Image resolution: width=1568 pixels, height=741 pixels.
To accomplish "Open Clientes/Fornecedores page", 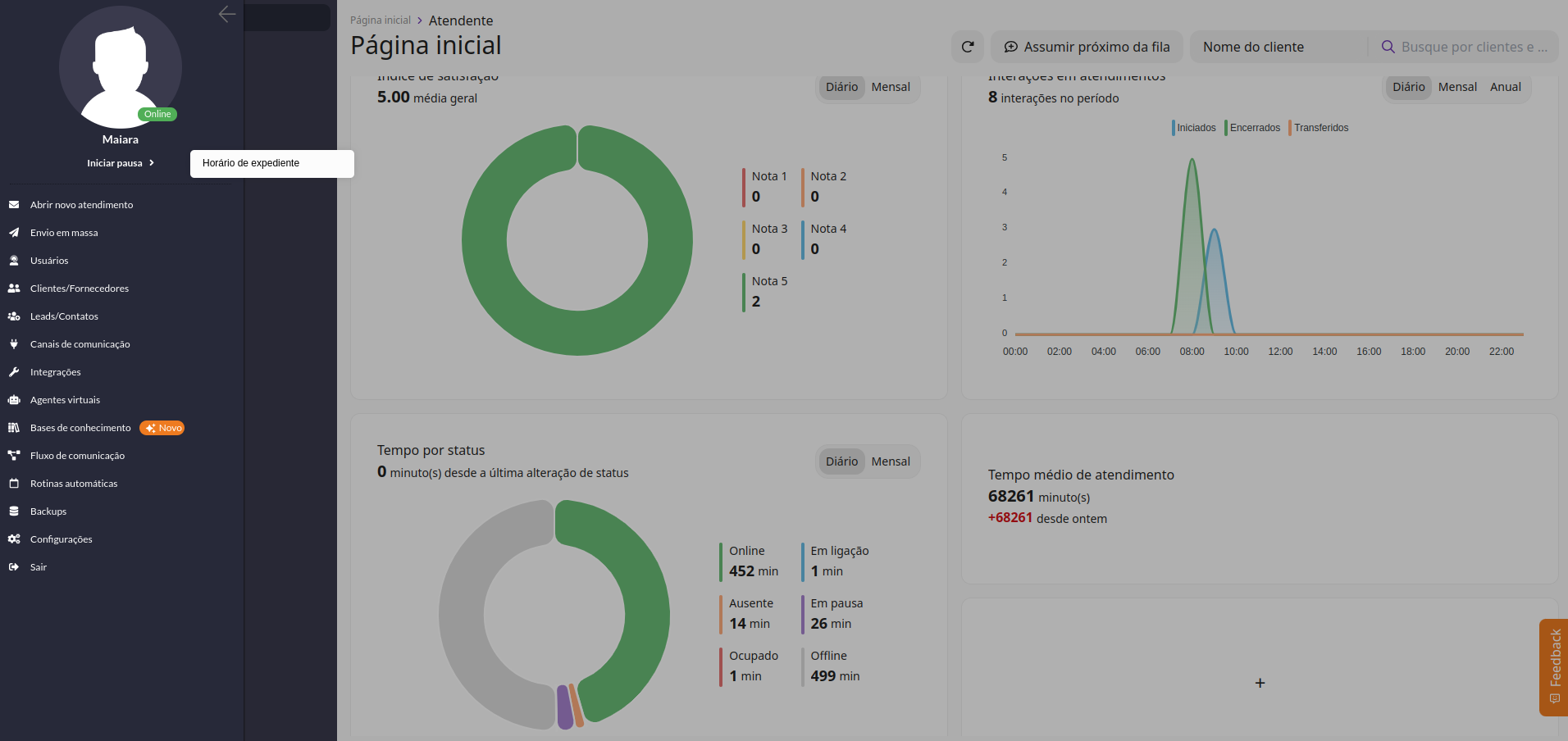I will tap(80, 289).
